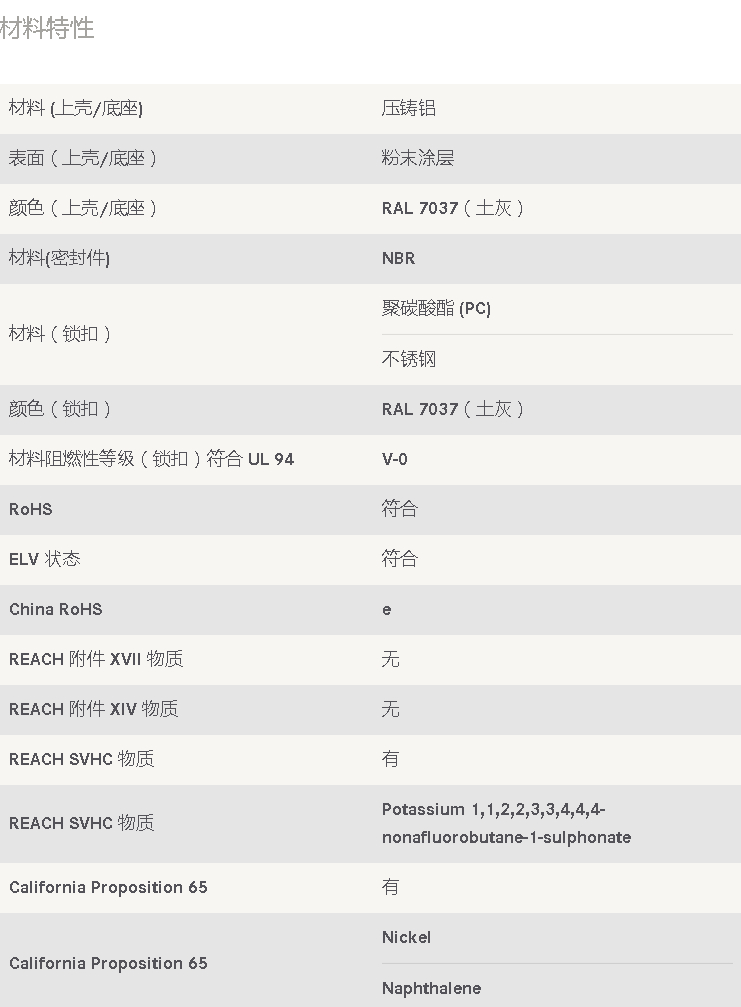Click the 不锈钢 lock material entry
Image resolution: width=741 pixels, height=1007 pixels.
(x=408, y=358)
